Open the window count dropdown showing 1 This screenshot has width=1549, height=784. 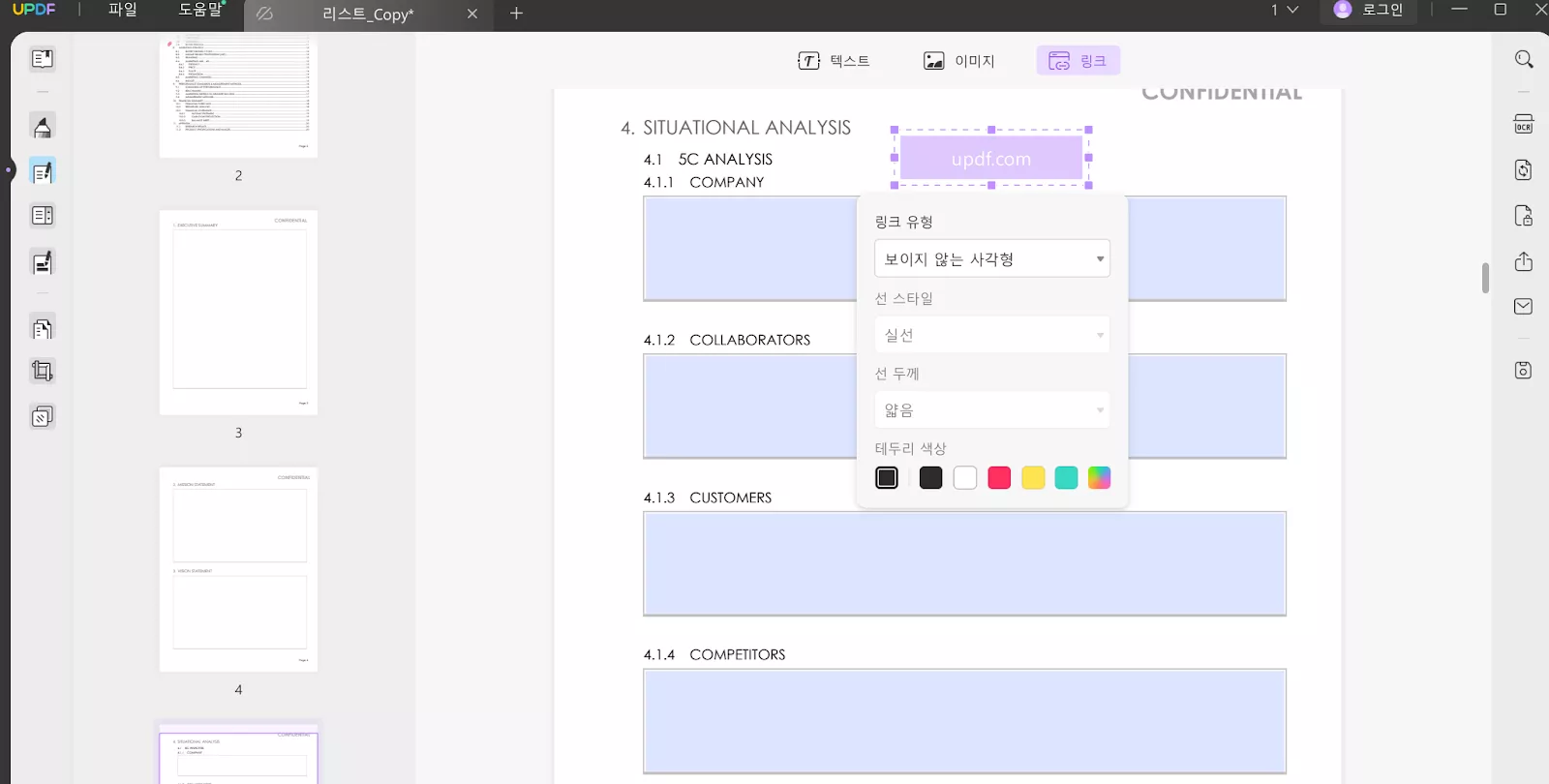[1285, 10]
